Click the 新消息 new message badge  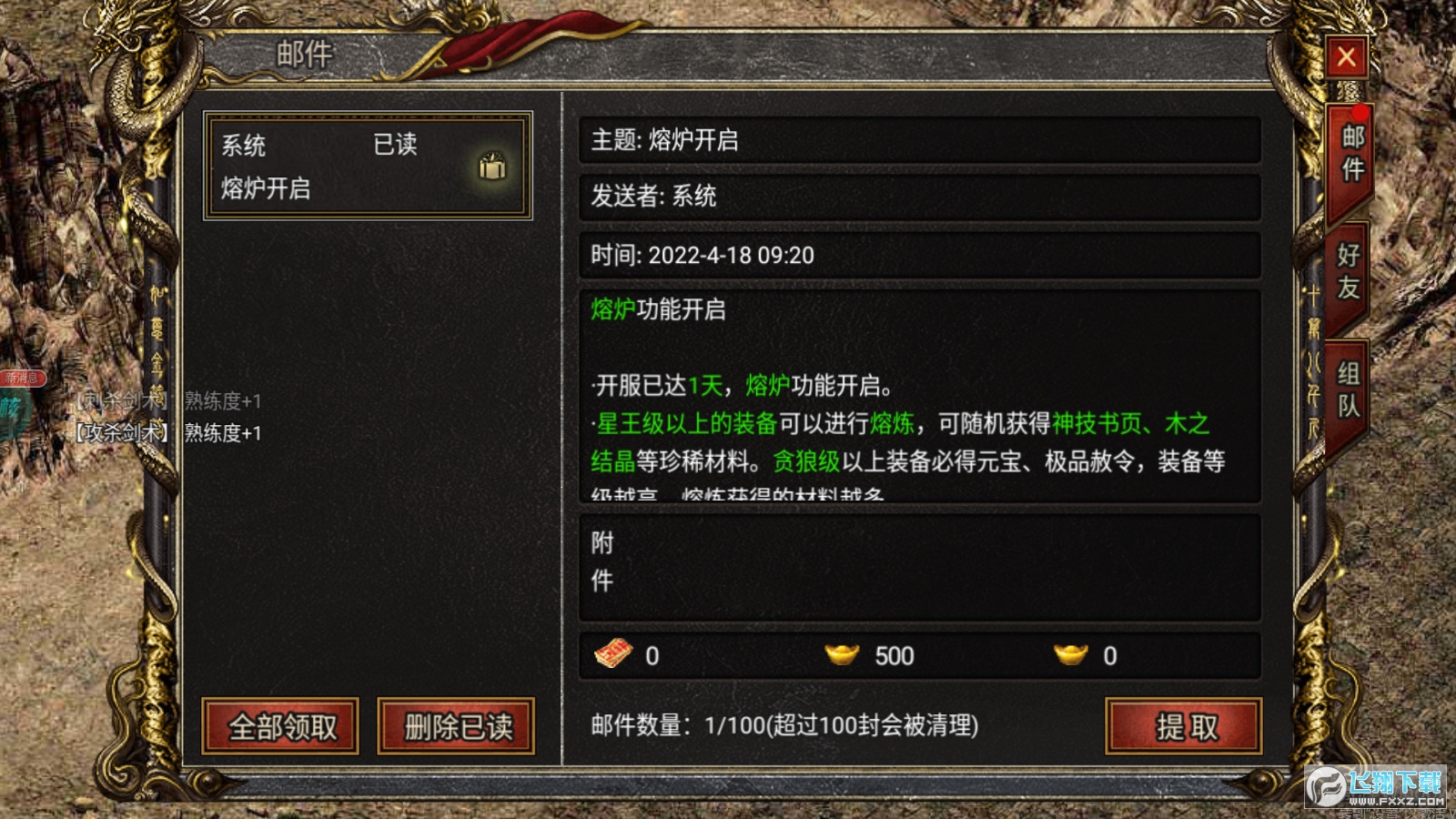(x=23, y=378)
